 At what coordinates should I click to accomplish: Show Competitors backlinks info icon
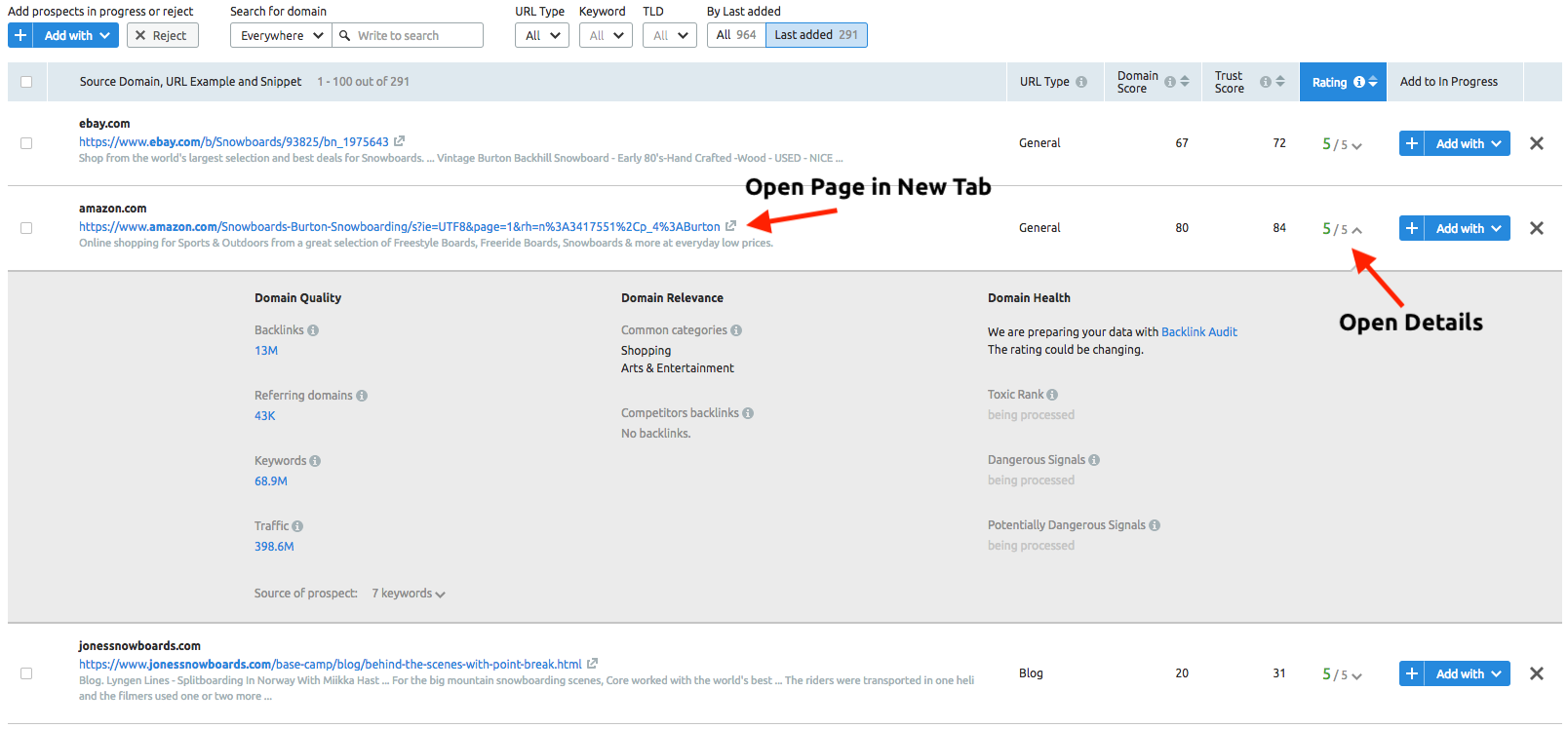tap(748, 413)
